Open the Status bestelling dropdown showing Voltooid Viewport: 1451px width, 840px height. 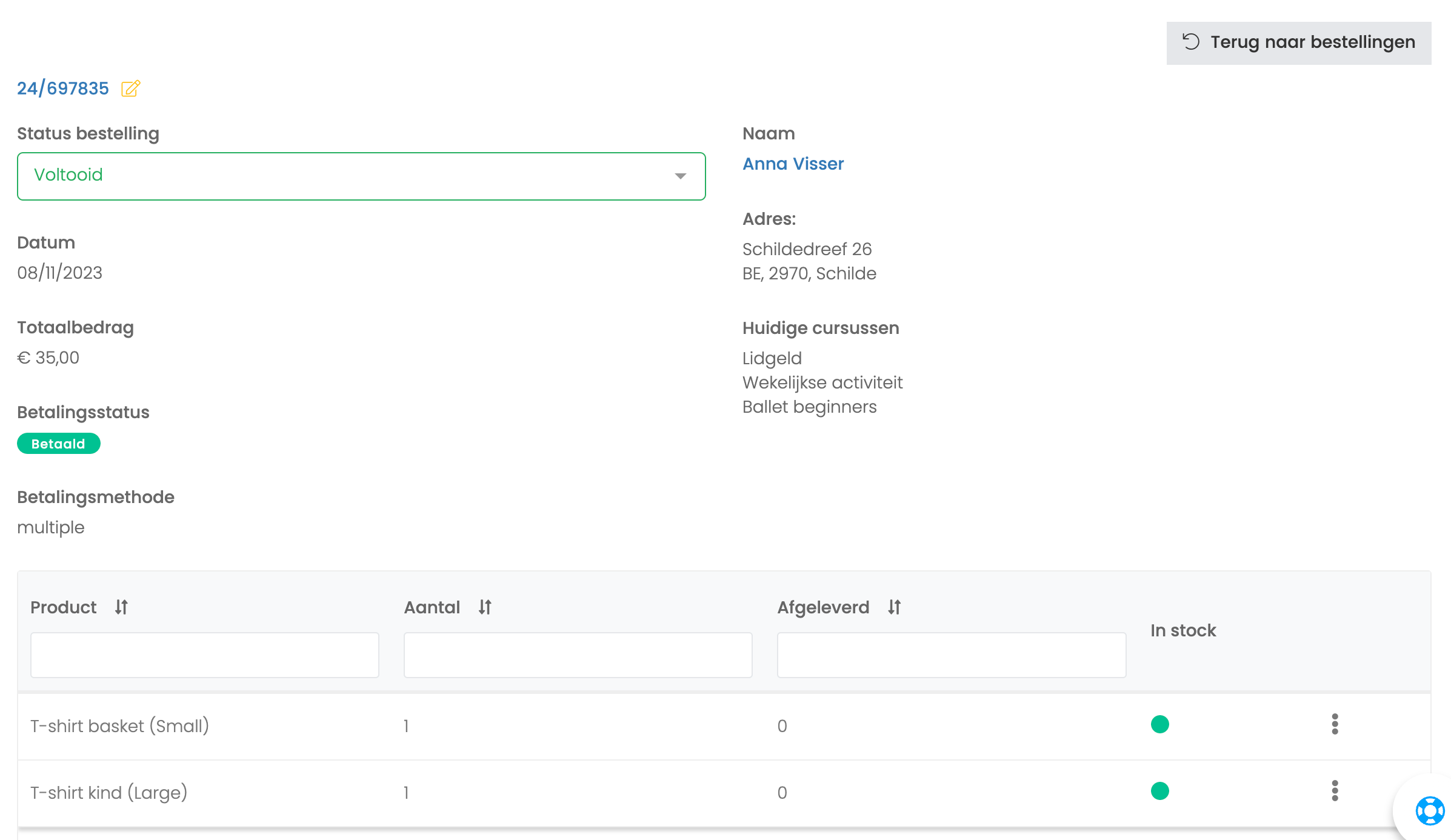pos(361,176)
